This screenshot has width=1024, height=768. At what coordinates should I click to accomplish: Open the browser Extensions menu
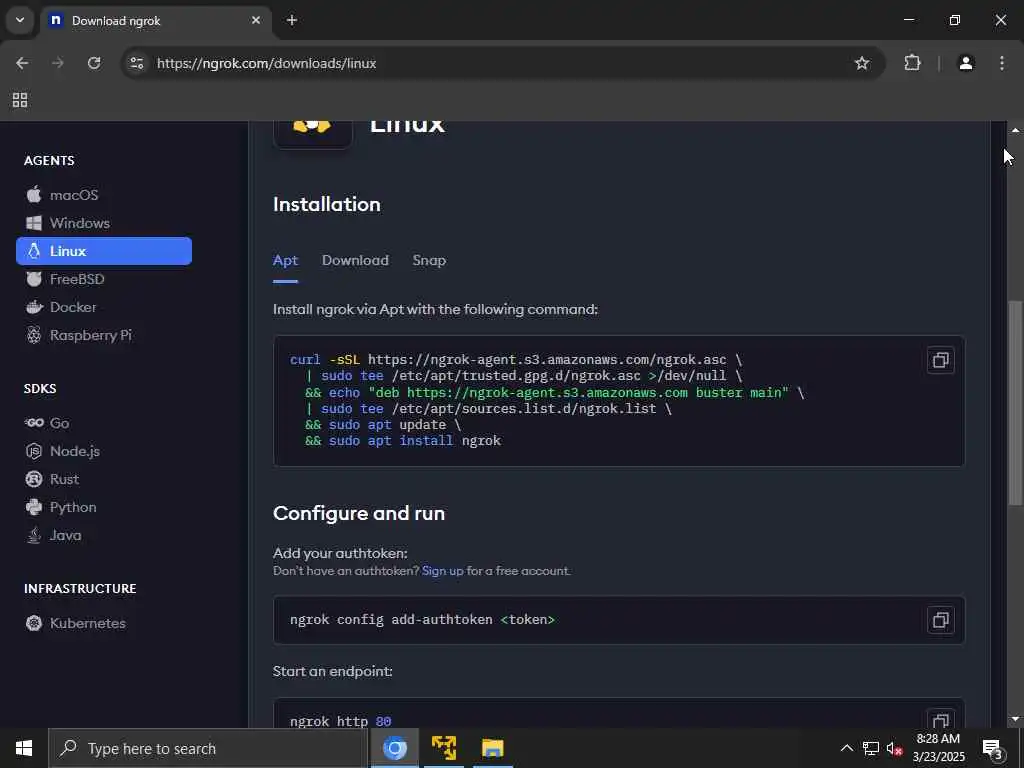(912, 63)
